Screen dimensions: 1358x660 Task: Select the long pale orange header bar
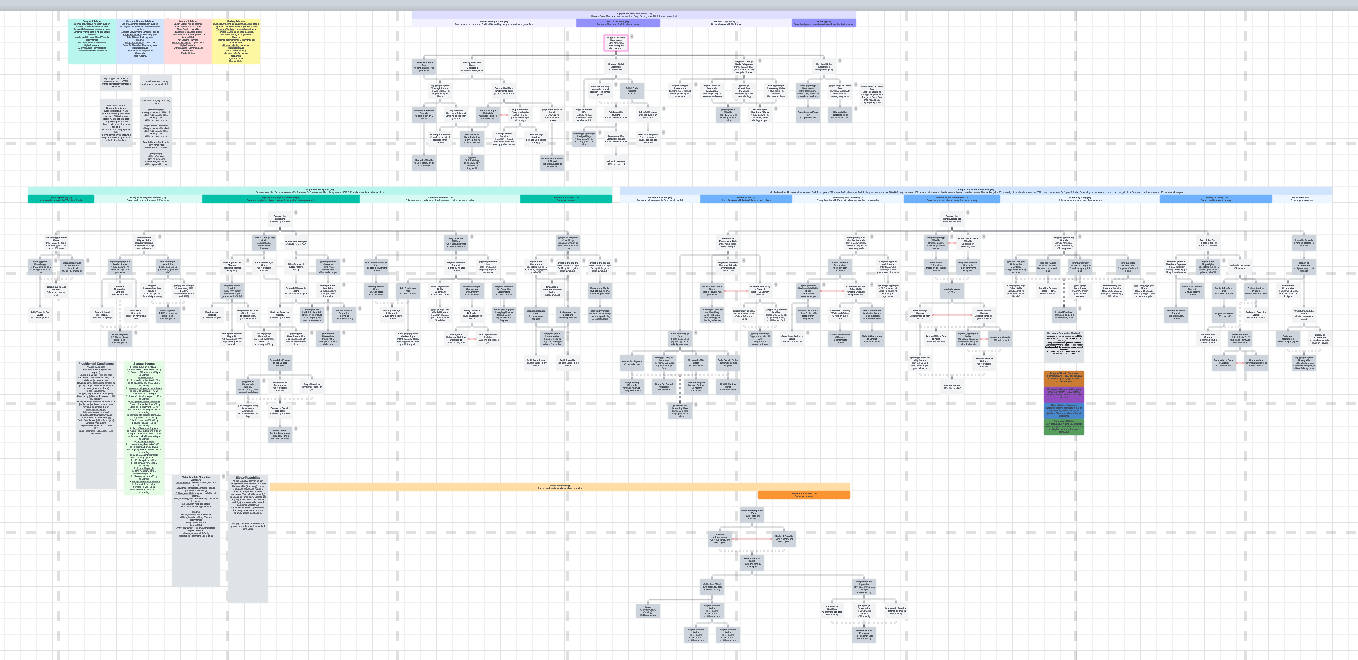coord(560,487)
